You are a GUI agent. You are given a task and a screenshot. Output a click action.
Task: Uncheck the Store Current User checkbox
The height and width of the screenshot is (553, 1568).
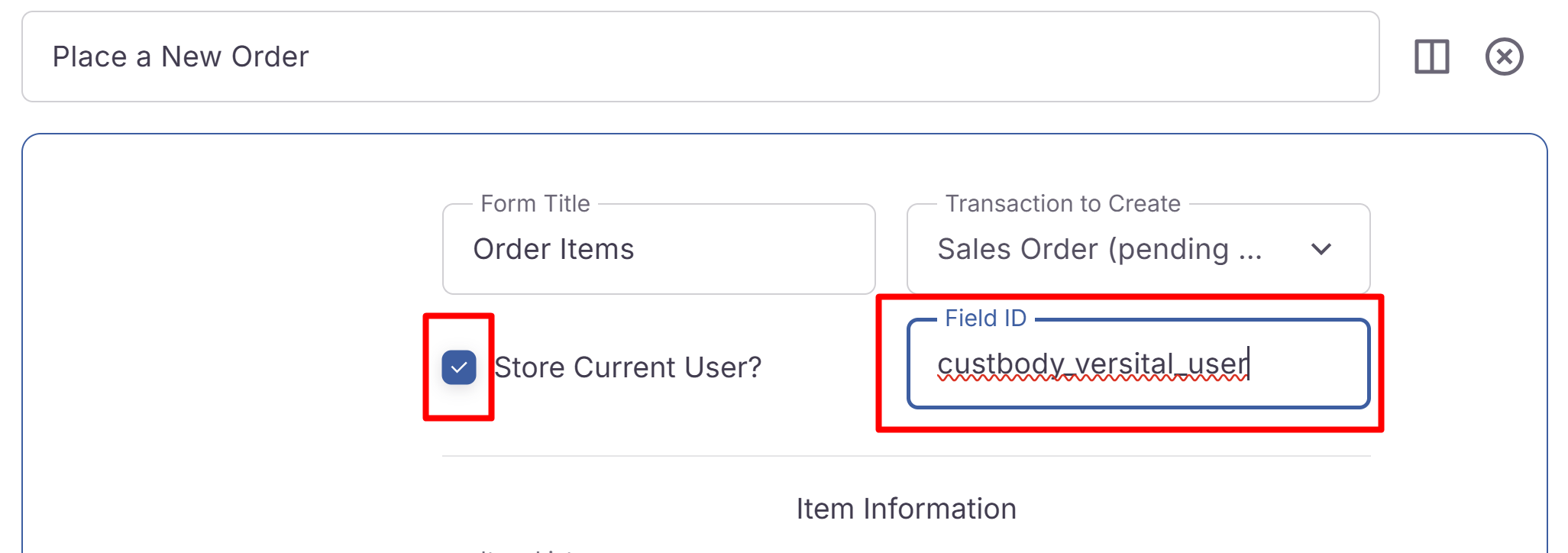point(459,367)
